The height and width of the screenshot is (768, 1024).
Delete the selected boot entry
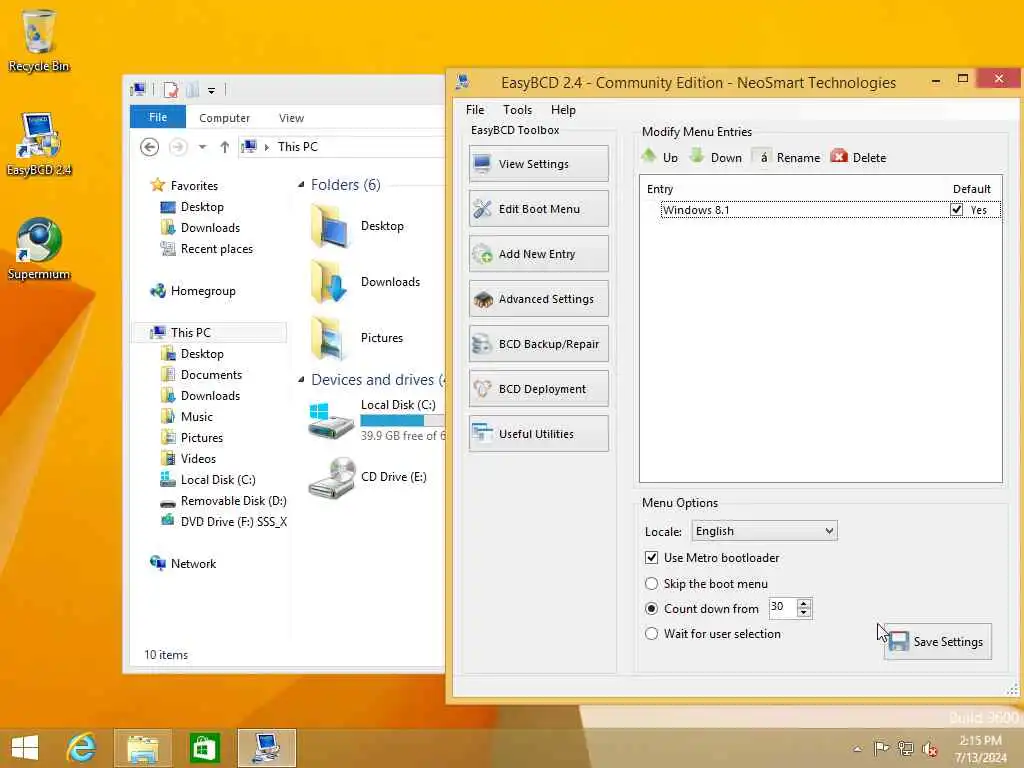[858, 157]
